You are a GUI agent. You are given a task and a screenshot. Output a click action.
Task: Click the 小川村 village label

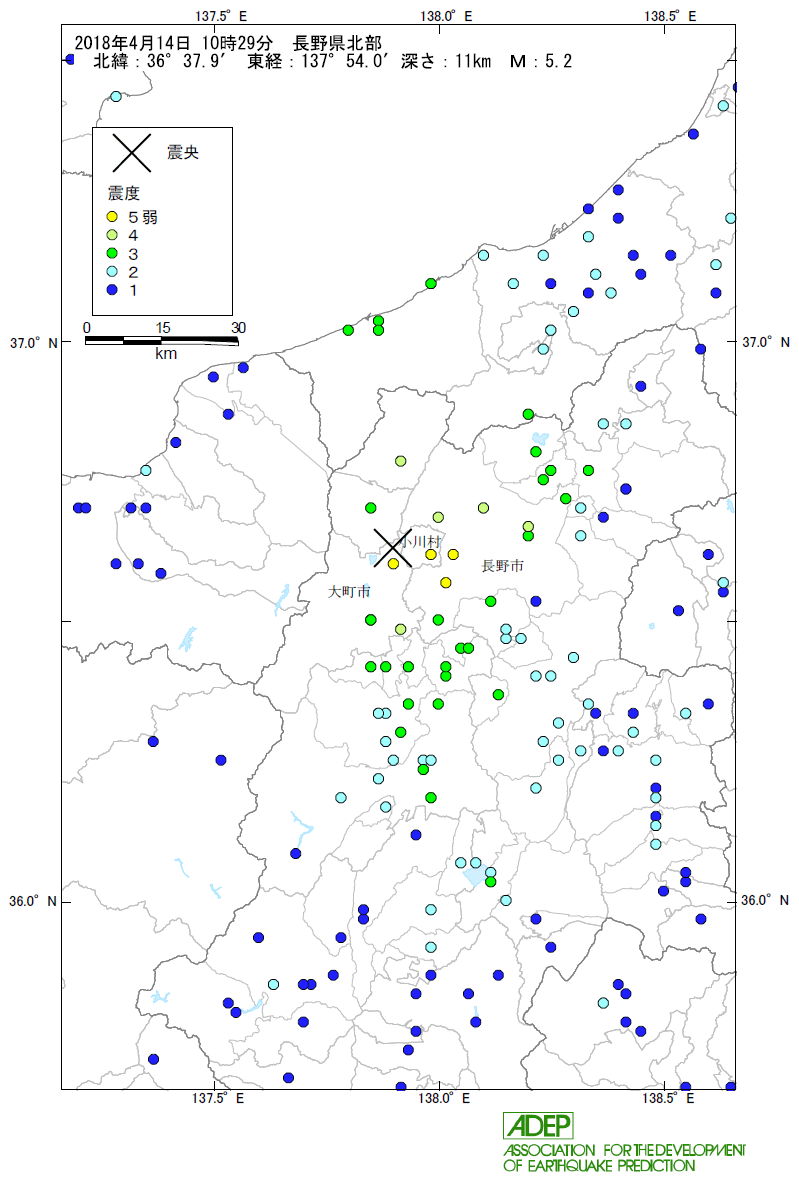(x=419, y=540)
